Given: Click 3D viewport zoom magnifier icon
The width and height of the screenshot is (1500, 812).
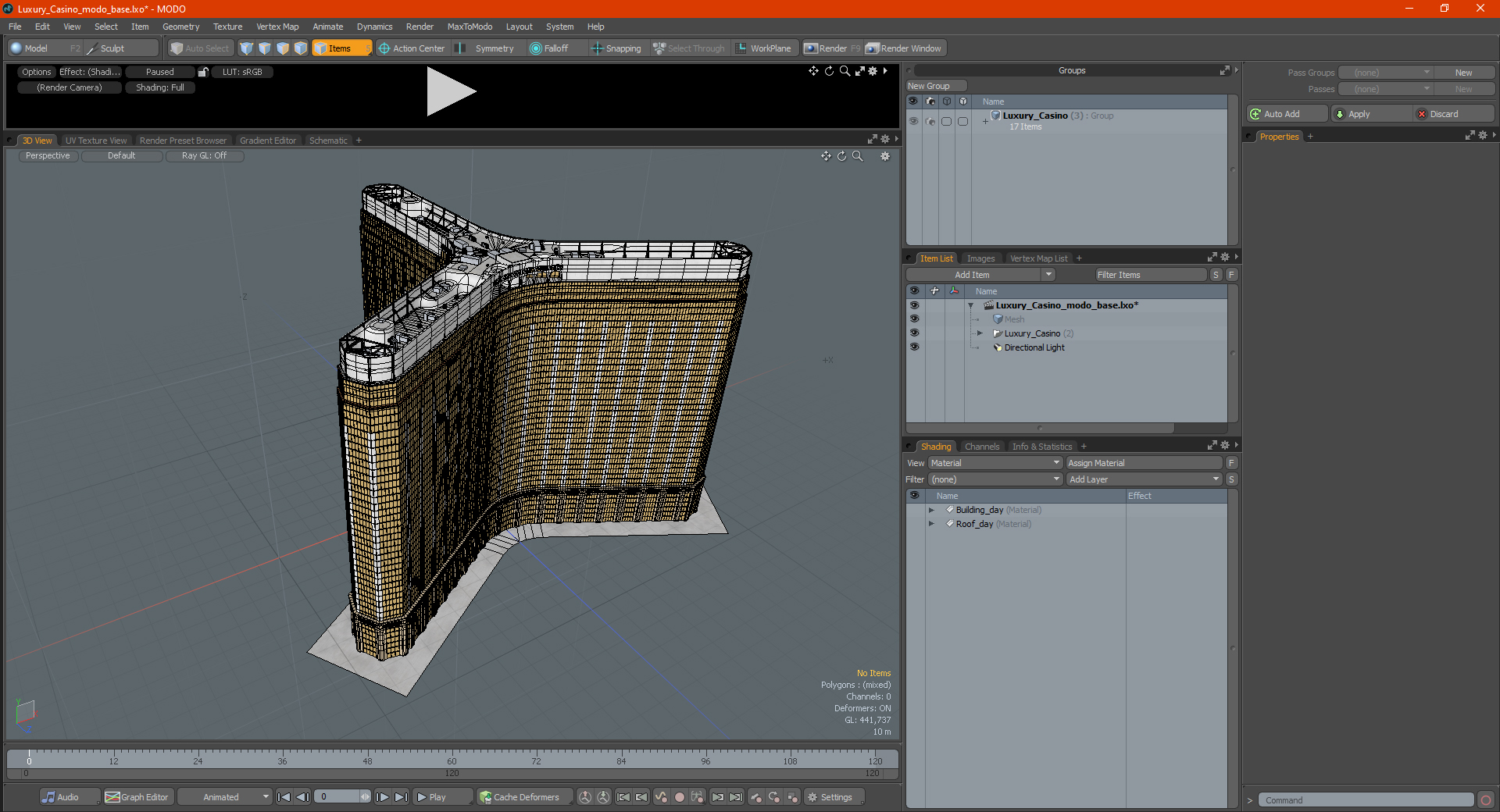Looking at the screenshot, I should click(x=857, y=156).
